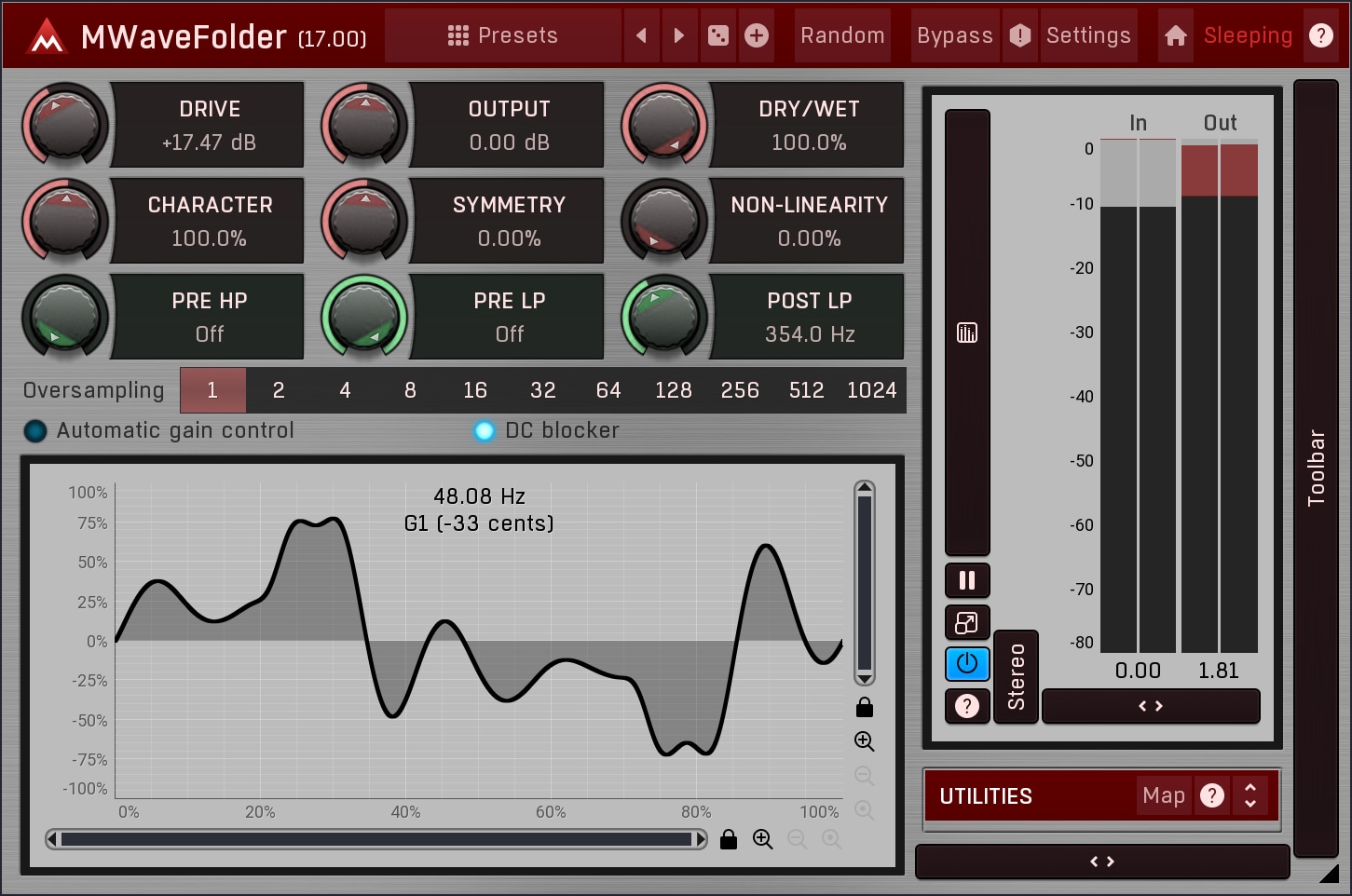Expand the vertical Toolbar panel
This screenshot has height=896, width=1352.
pos(1316,468)
